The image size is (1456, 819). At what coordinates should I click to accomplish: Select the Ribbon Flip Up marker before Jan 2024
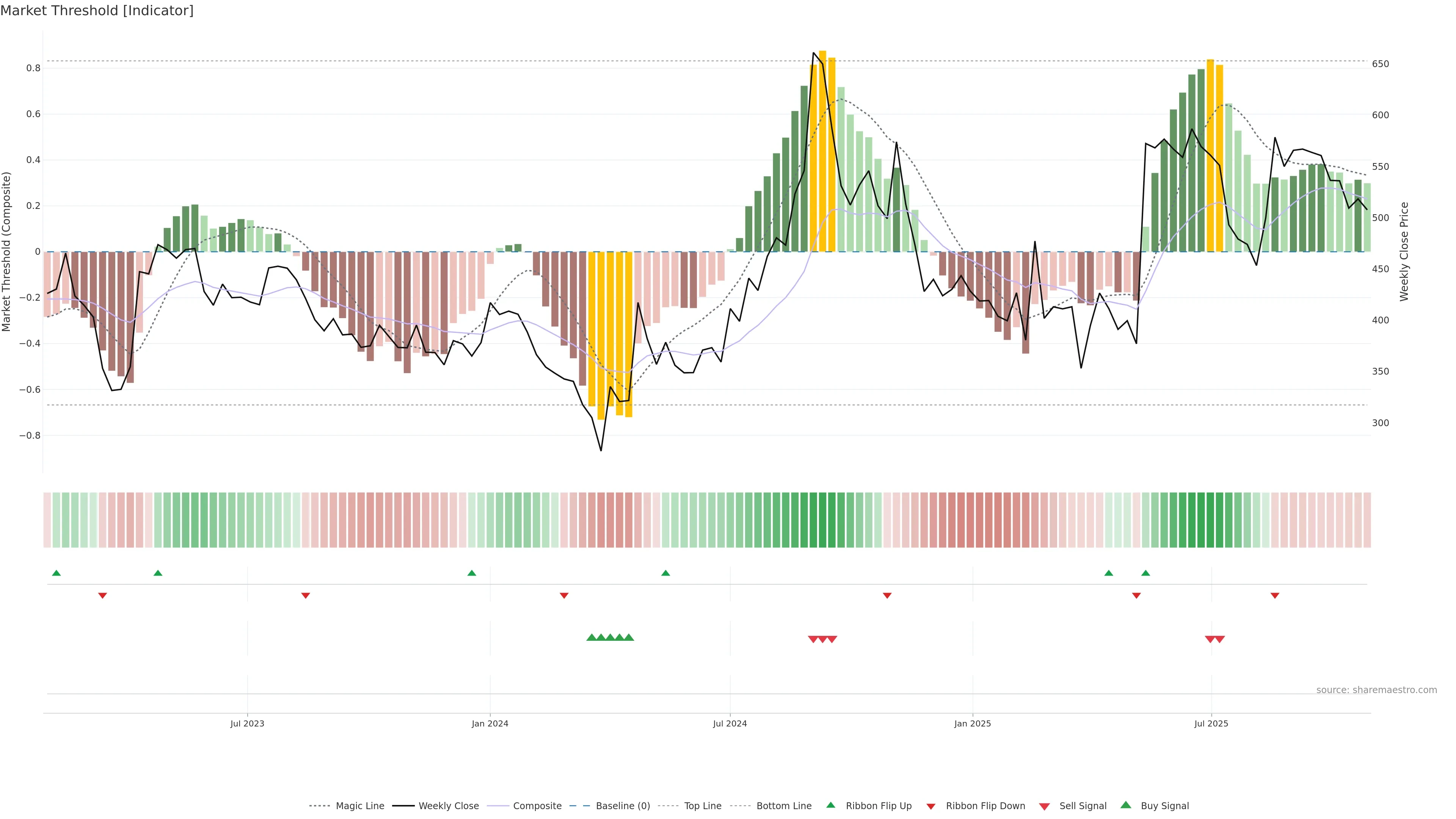tap(472, 573)
